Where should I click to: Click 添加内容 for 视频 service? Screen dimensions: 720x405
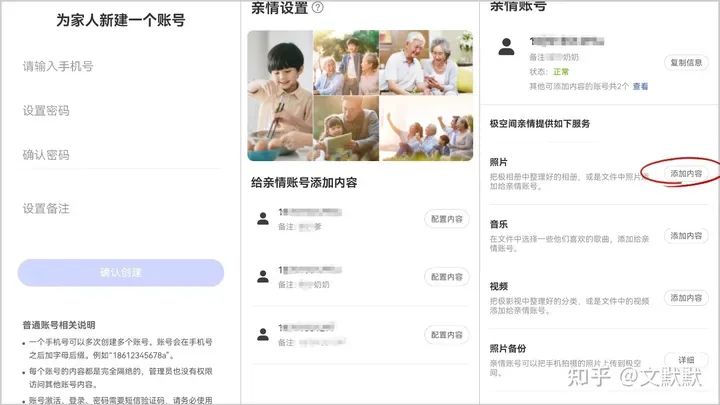point(686,298)
